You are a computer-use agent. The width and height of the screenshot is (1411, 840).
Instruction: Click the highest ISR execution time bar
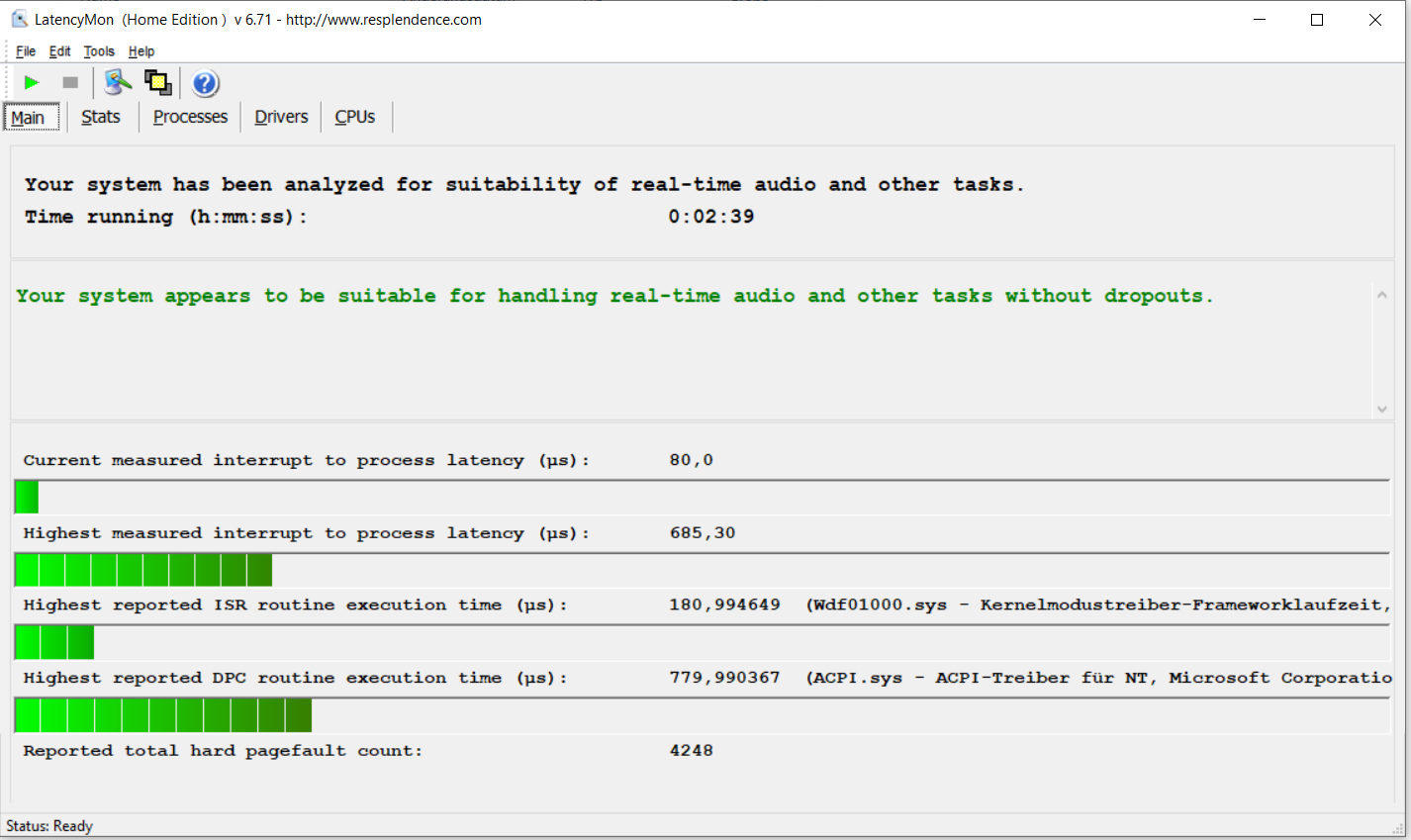54,642
